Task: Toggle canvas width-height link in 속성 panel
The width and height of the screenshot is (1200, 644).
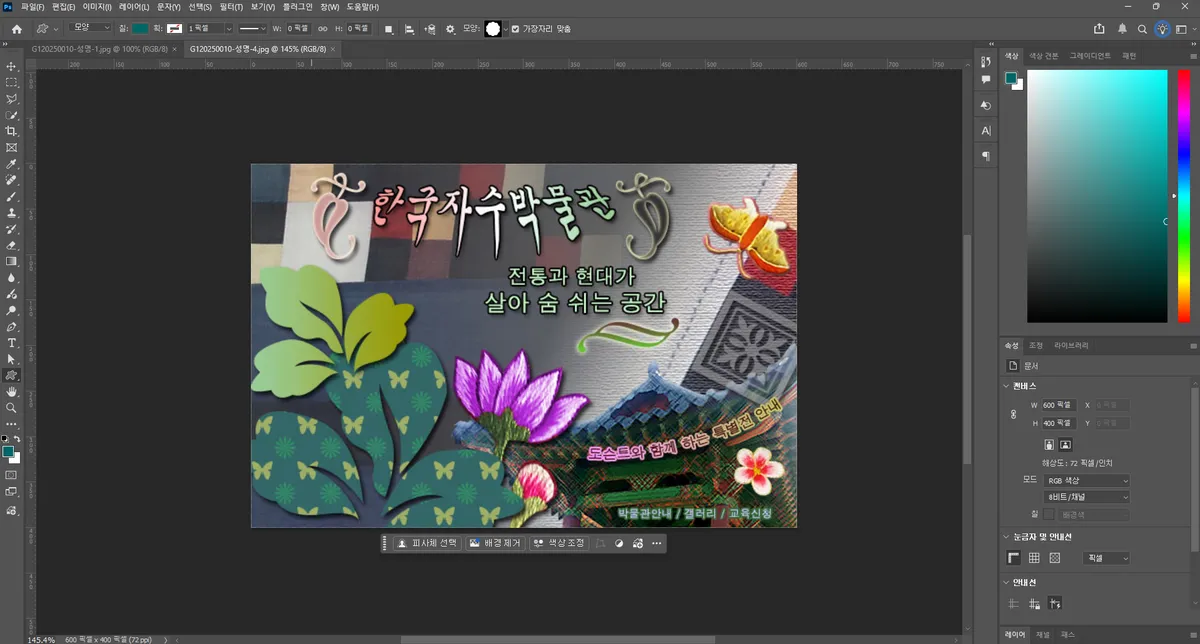Action: (1014, 414)
